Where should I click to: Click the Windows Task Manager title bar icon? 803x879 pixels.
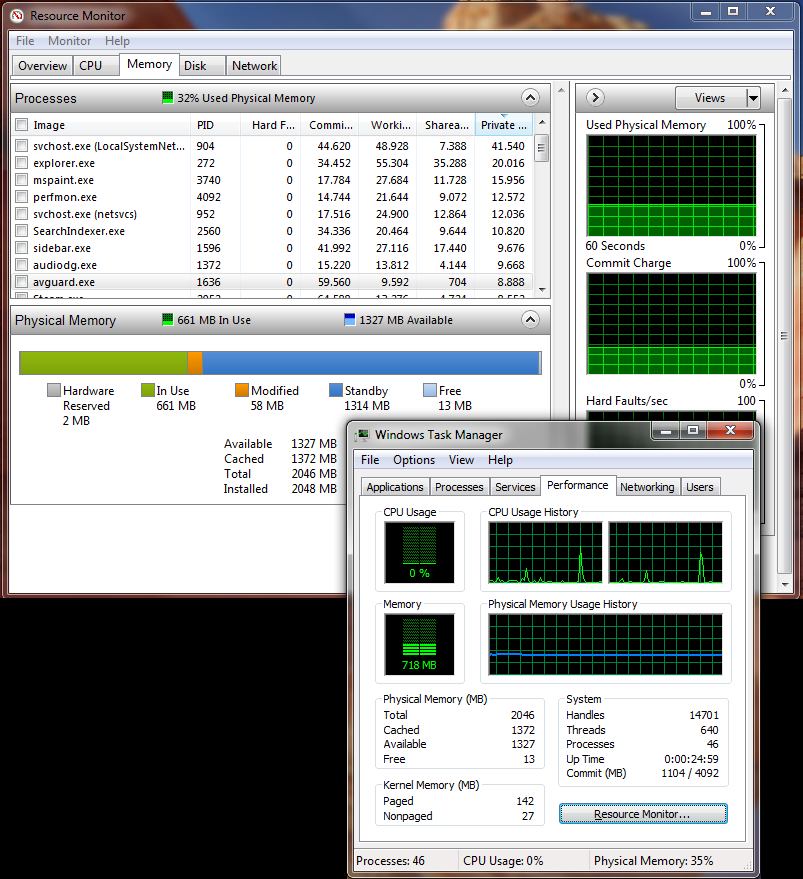pyautogui.click(x=363, y=435)
